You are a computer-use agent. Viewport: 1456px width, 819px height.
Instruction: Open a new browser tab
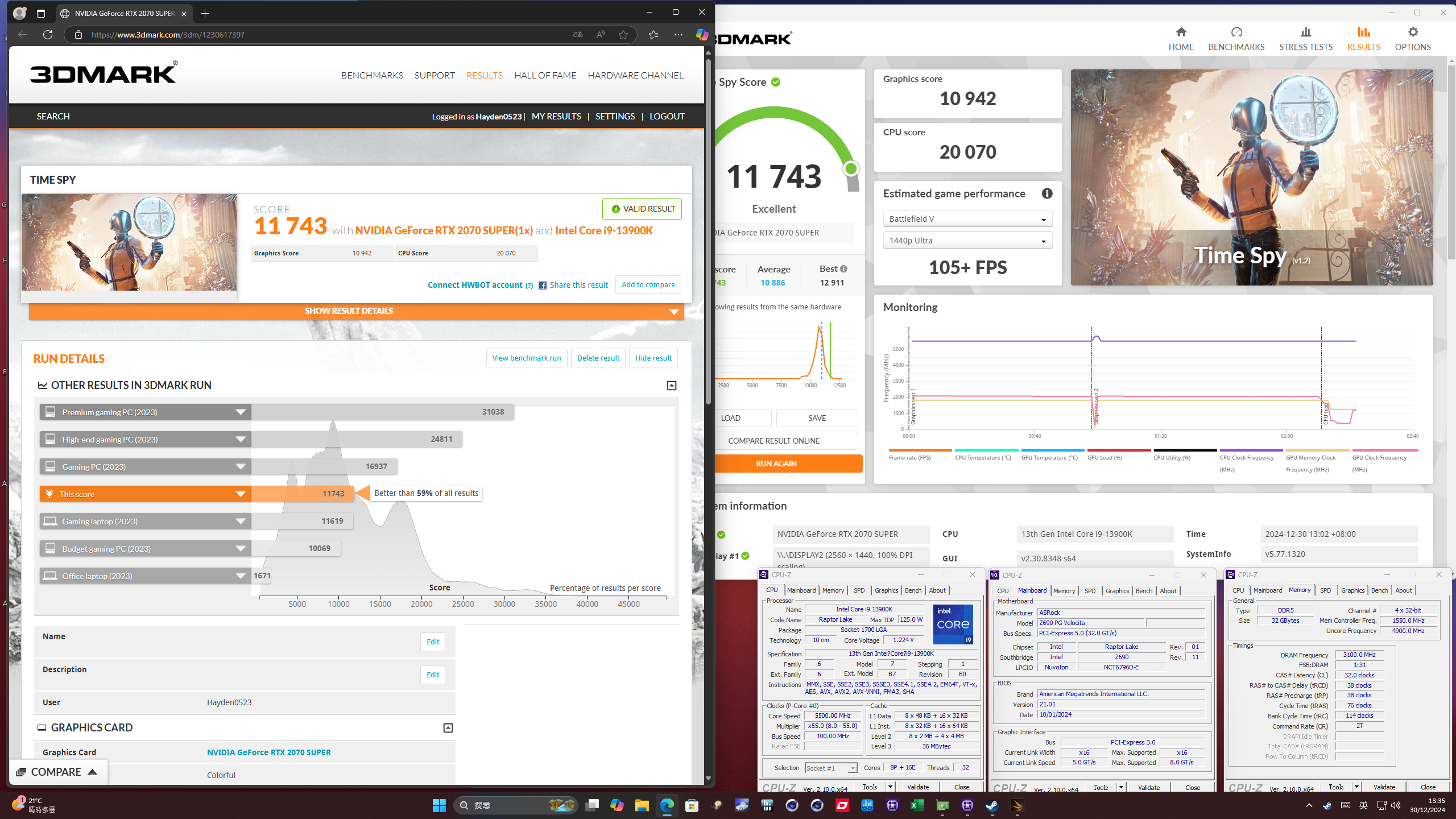click(205, 13)
